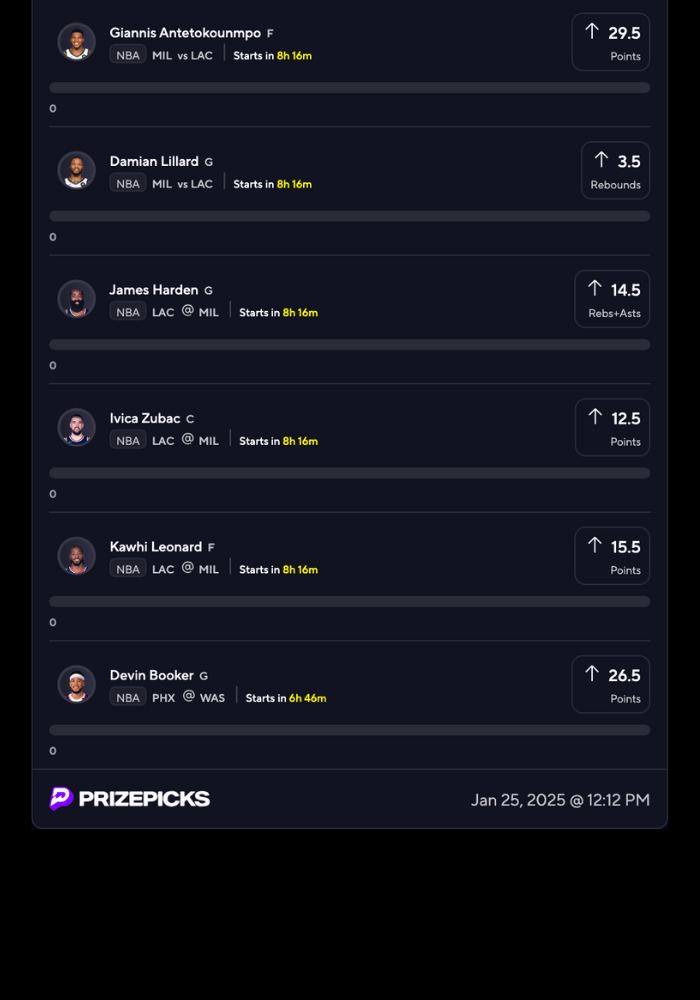Select the 29.5 Points more pick
700x1000 pixels.
(x=610, y=42)
